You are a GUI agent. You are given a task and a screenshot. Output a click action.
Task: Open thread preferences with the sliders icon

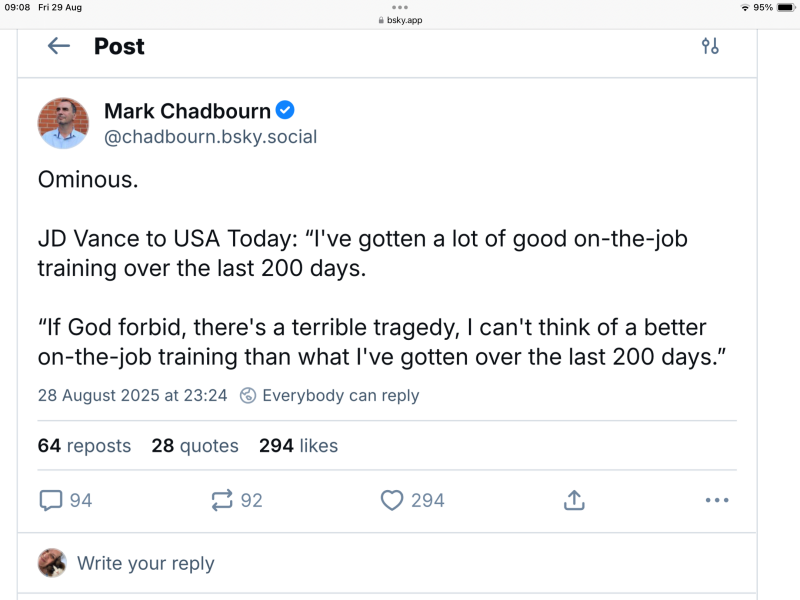pyautogui.click(x=710, y=46)
